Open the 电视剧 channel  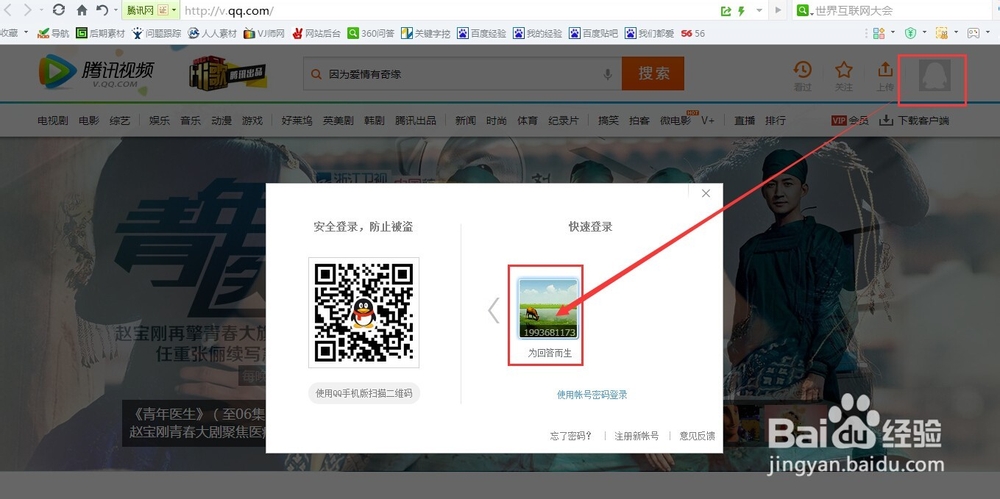(53, 120)
